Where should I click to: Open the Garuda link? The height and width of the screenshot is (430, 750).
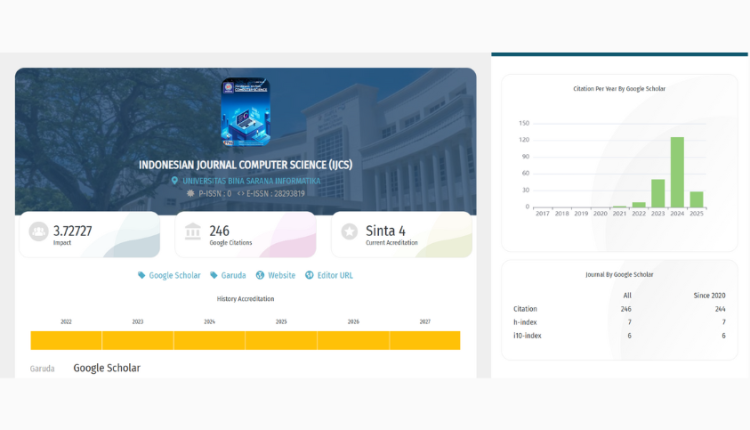point(233,276)
